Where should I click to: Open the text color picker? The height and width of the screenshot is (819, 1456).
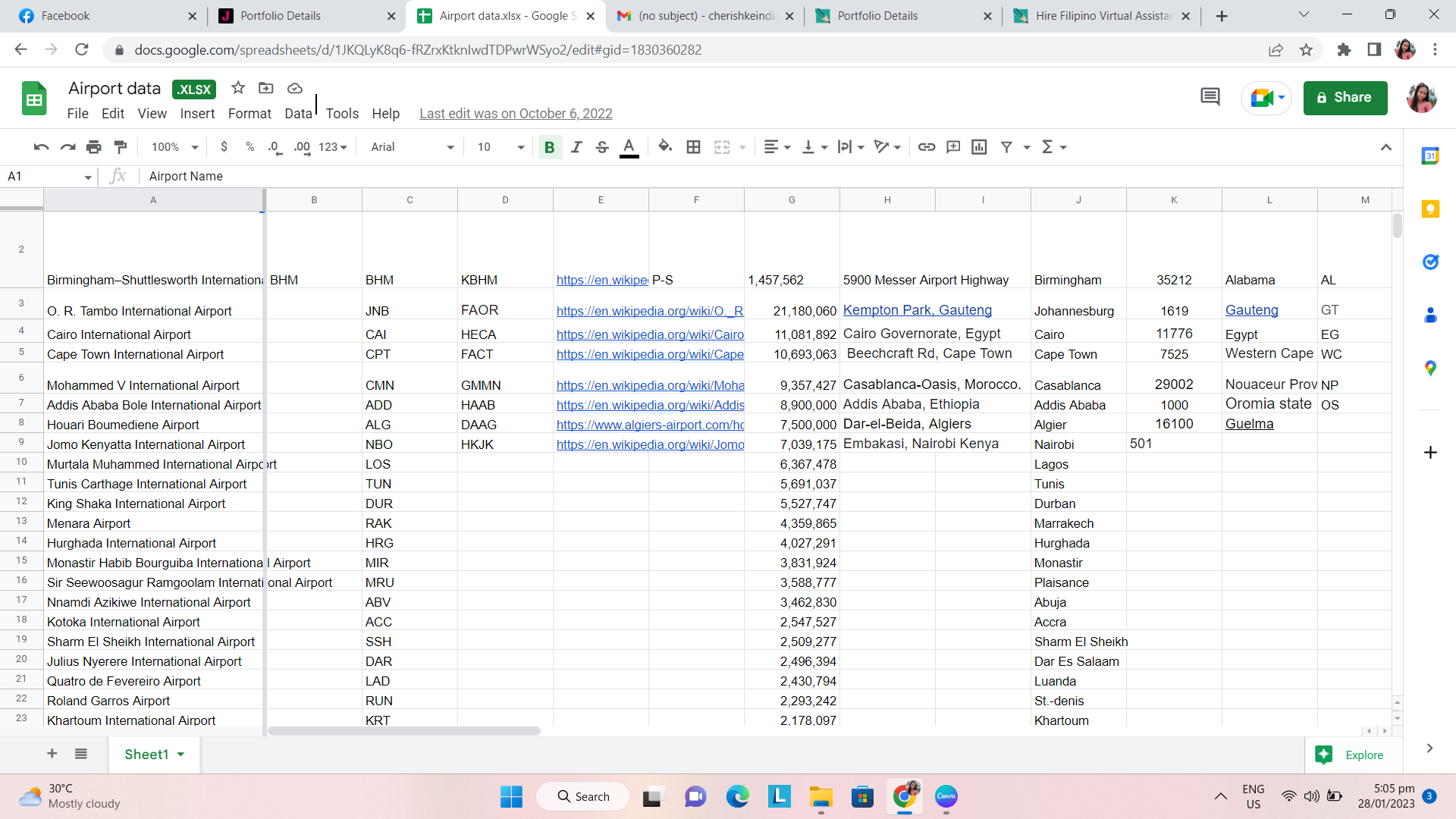click(629, 147)
